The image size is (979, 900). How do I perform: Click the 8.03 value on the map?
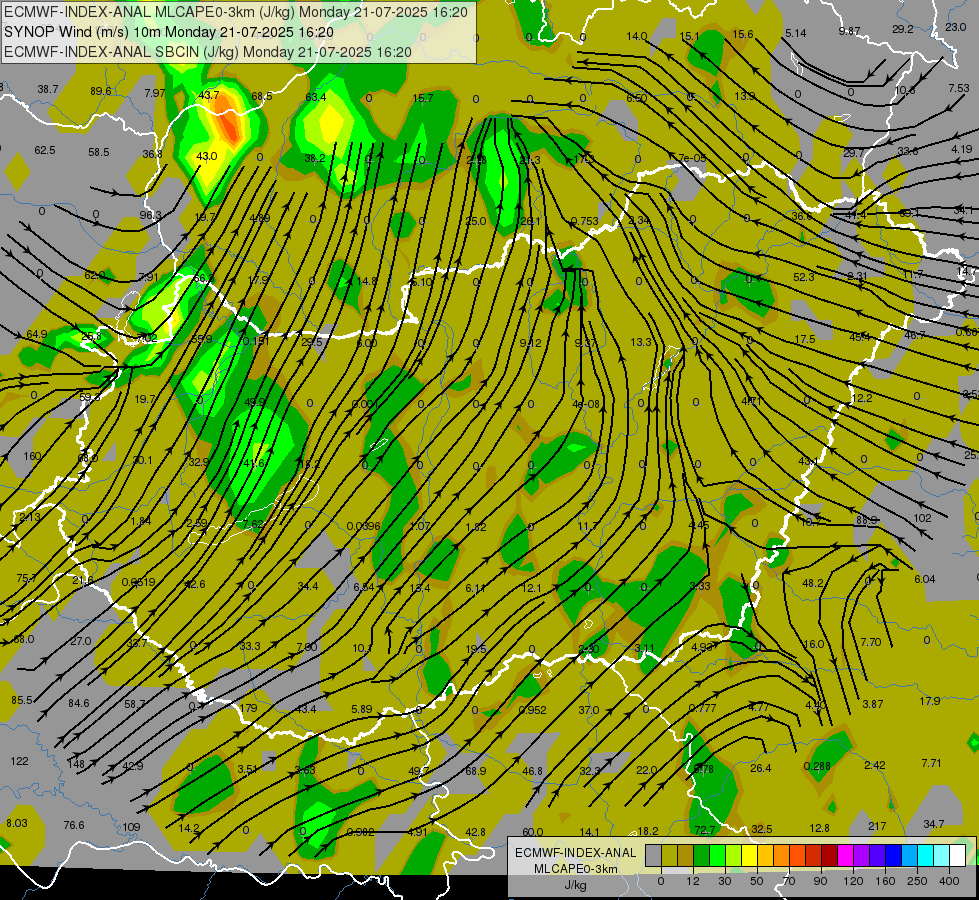[x=17, y=823]
